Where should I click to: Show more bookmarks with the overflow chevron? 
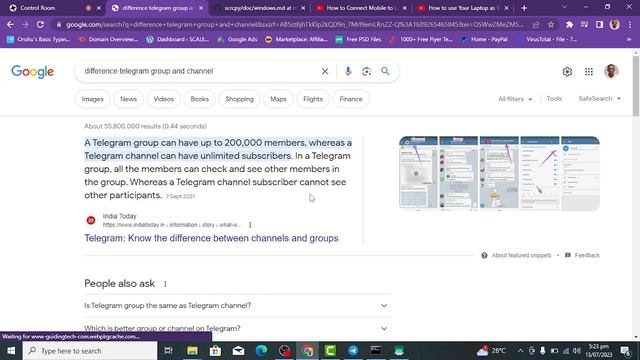[629, 40]
